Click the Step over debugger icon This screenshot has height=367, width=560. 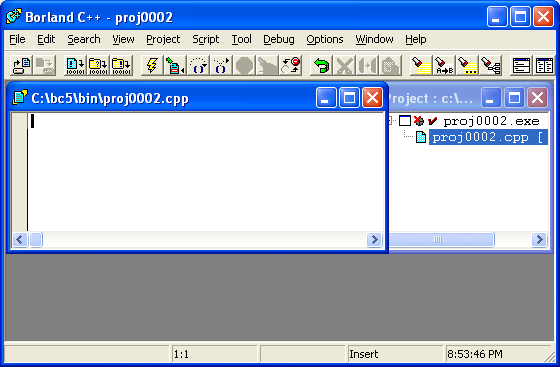[198, 65]
